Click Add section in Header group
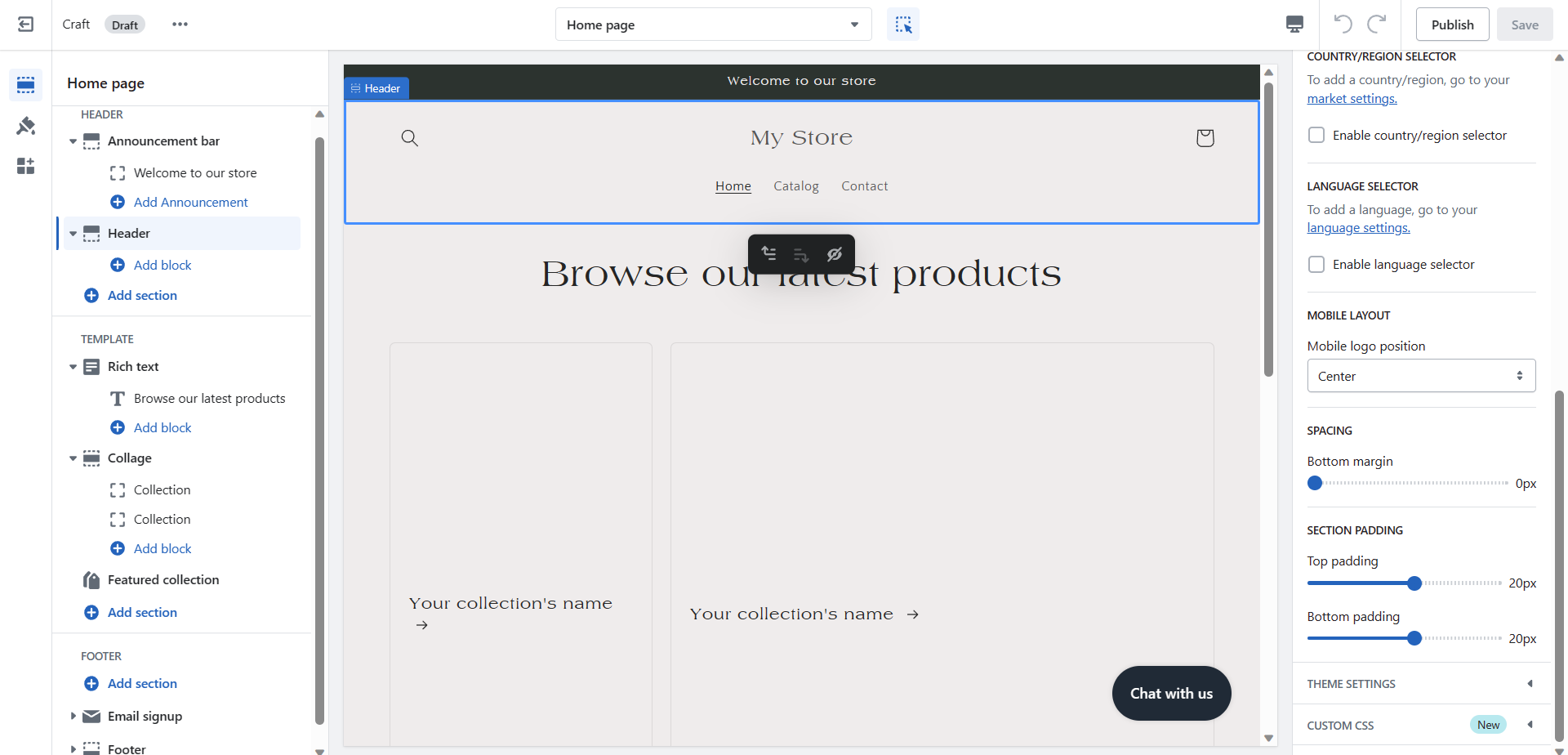The height and width of the screenshot is (755, 1568). tap(142, 295)
